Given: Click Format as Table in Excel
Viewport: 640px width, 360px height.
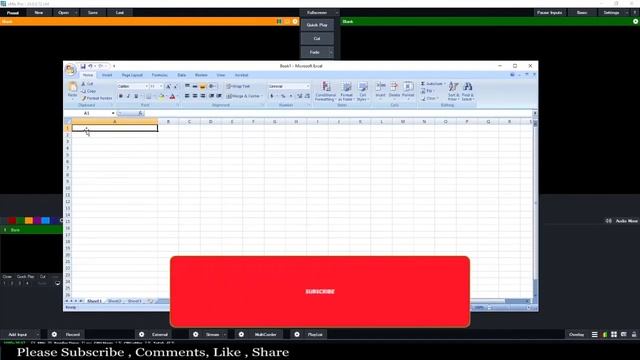Looking at the screenshot, I should (x=346, y=91).
